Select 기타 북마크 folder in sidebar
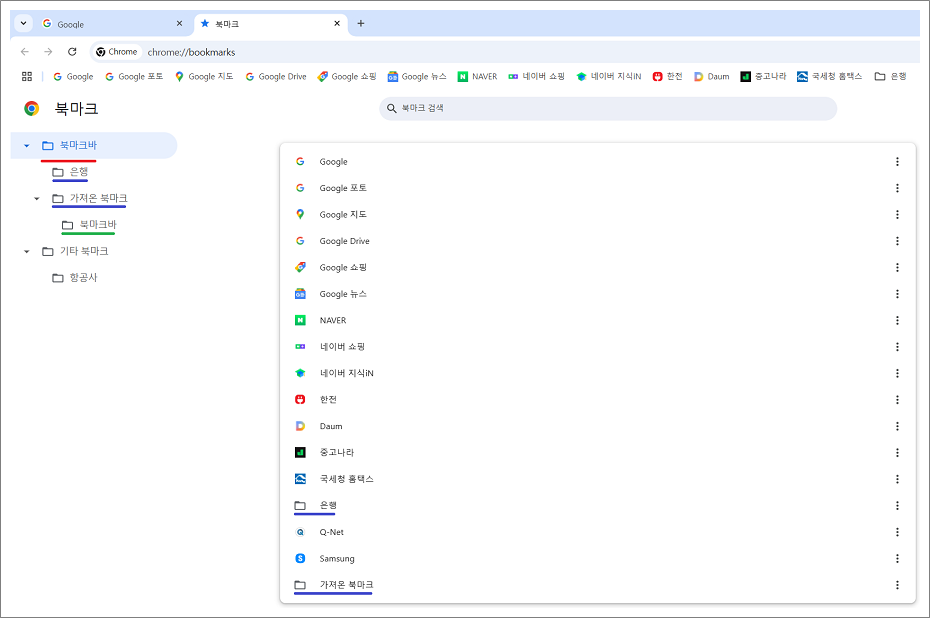 [x=75, y=251]
